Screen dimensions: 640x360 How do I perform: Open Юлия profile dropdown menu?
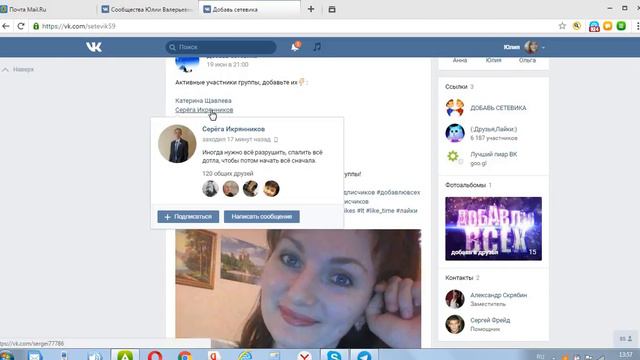click(524, 47)
